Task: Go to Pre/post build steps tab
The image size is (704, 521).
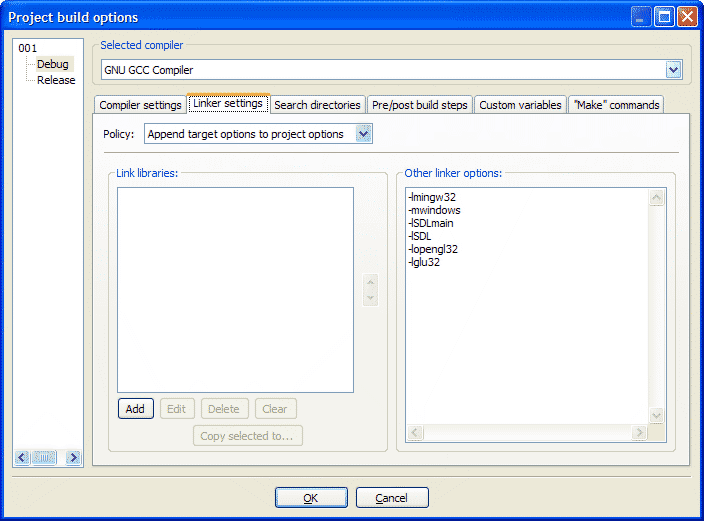Action: coord(419,105)
